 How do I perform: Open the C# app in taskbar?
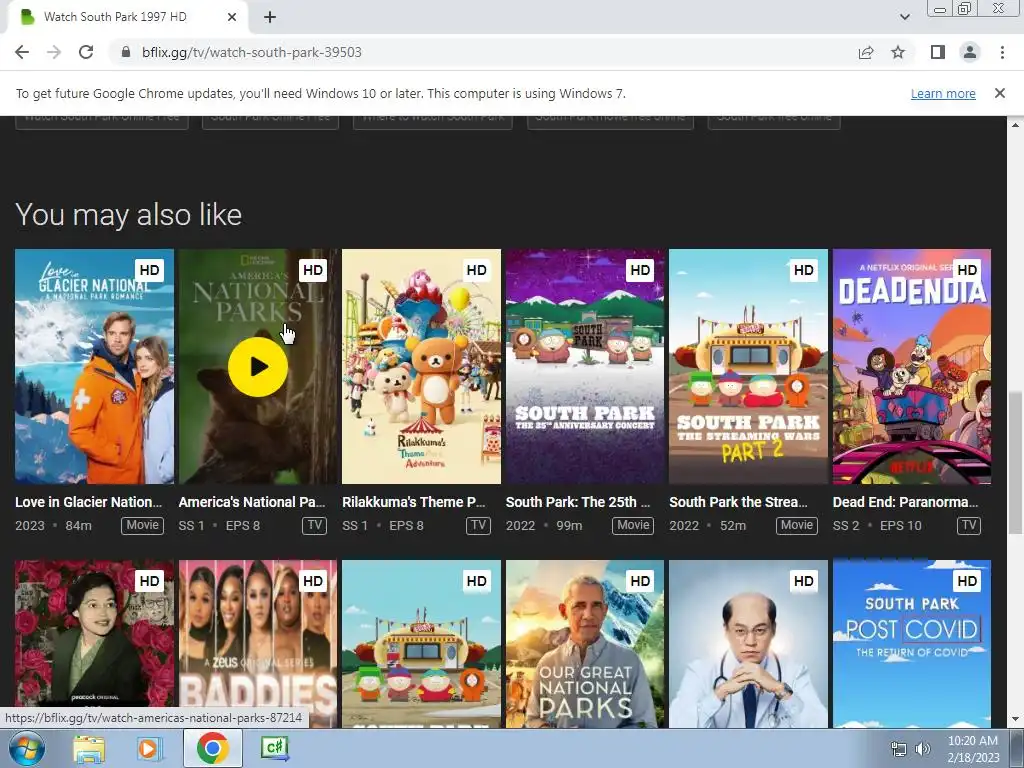[274, 748]
